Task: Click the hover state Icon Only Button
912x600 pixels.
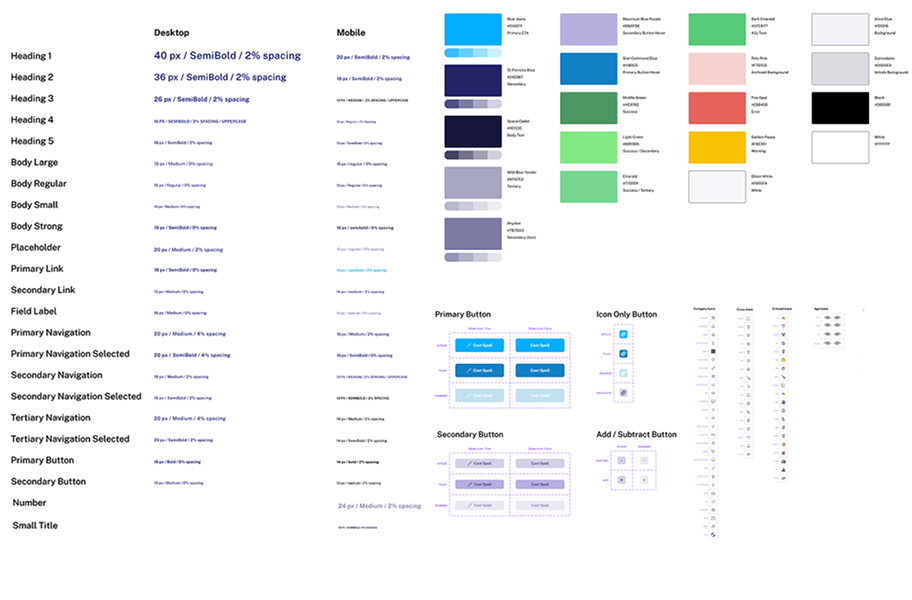Action: click(623, 354)
